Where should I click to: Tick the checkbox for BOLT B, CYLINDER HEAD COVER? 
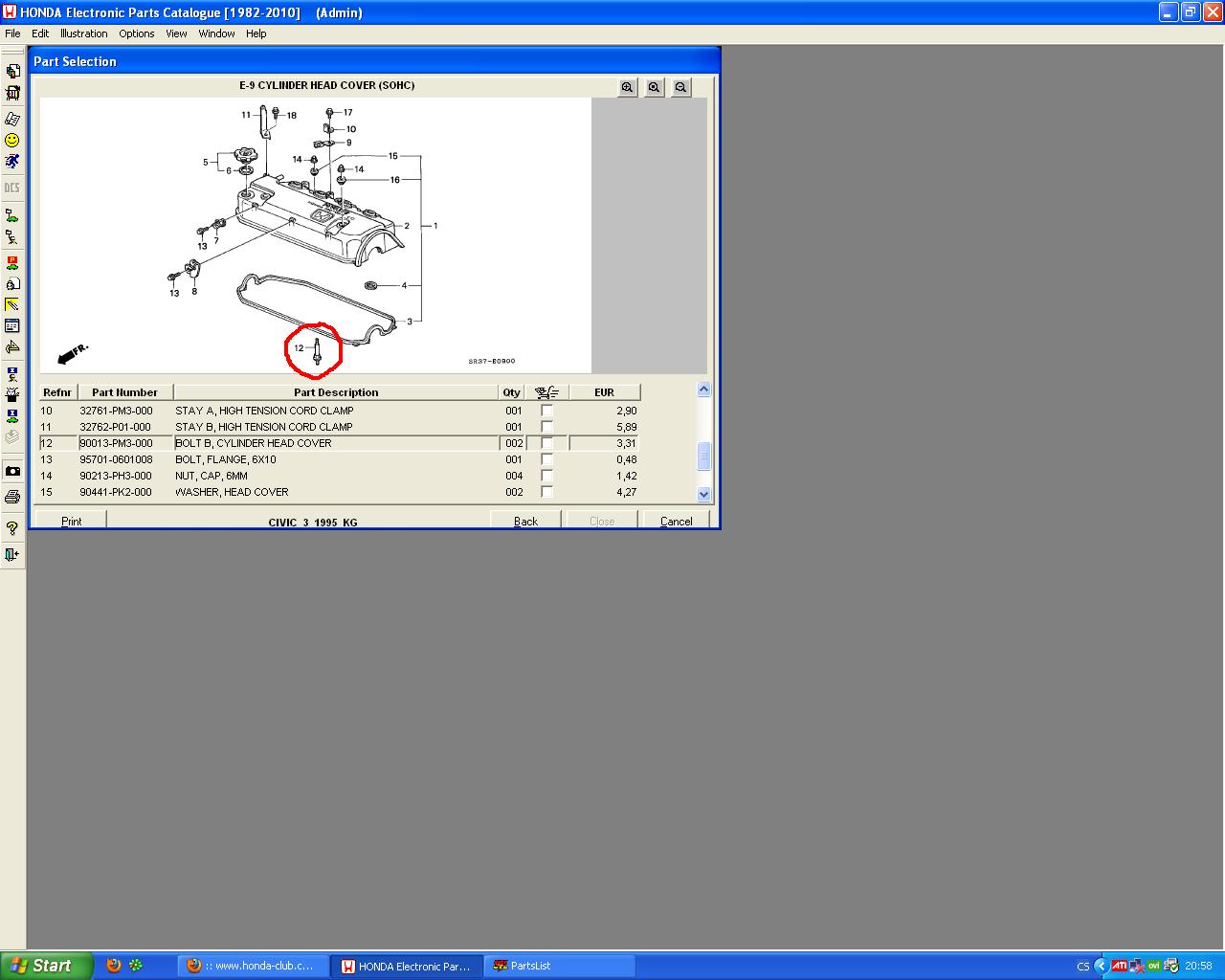[546, 443]
